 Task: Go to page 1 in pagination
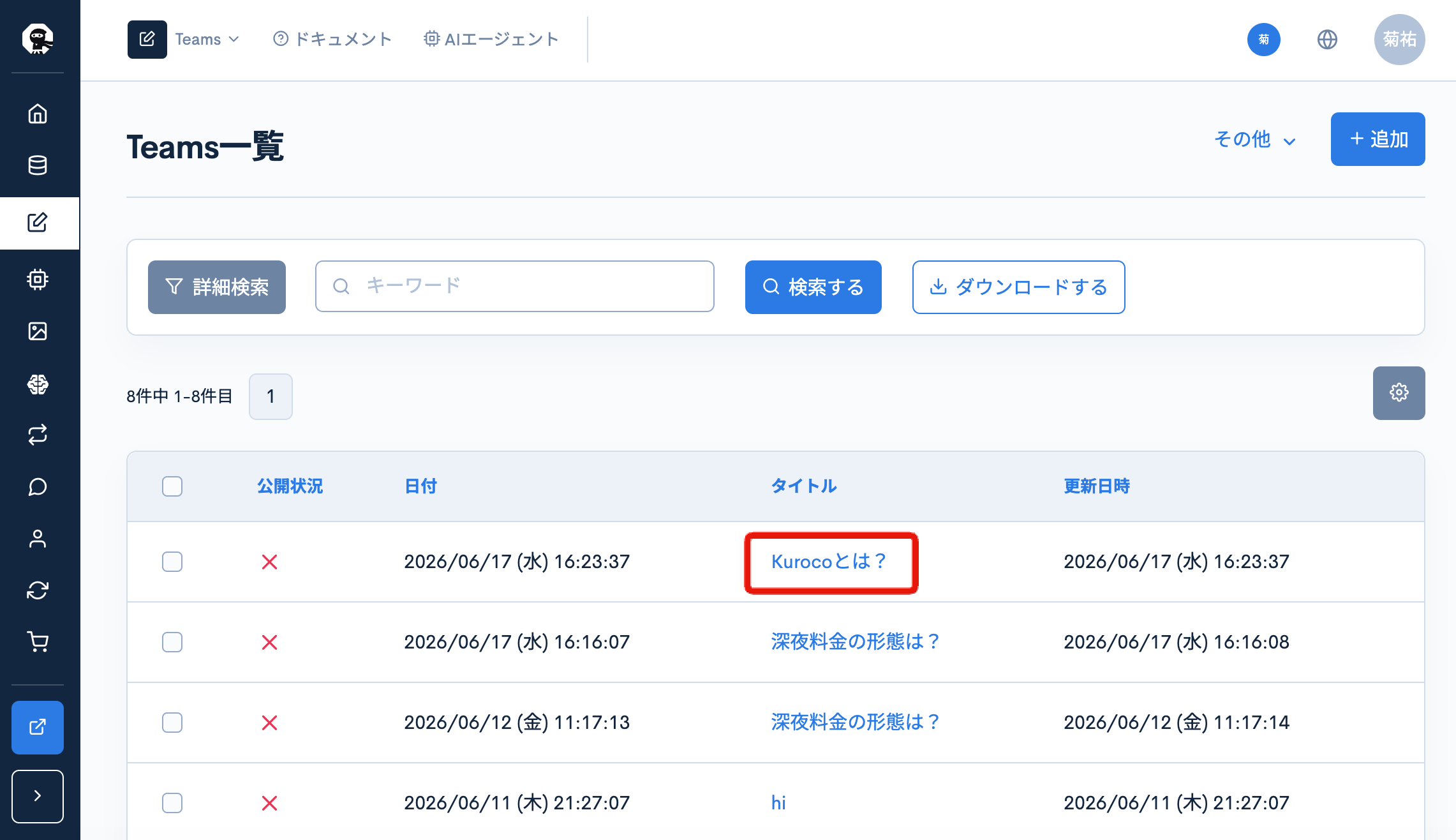(x=271, y=396)
